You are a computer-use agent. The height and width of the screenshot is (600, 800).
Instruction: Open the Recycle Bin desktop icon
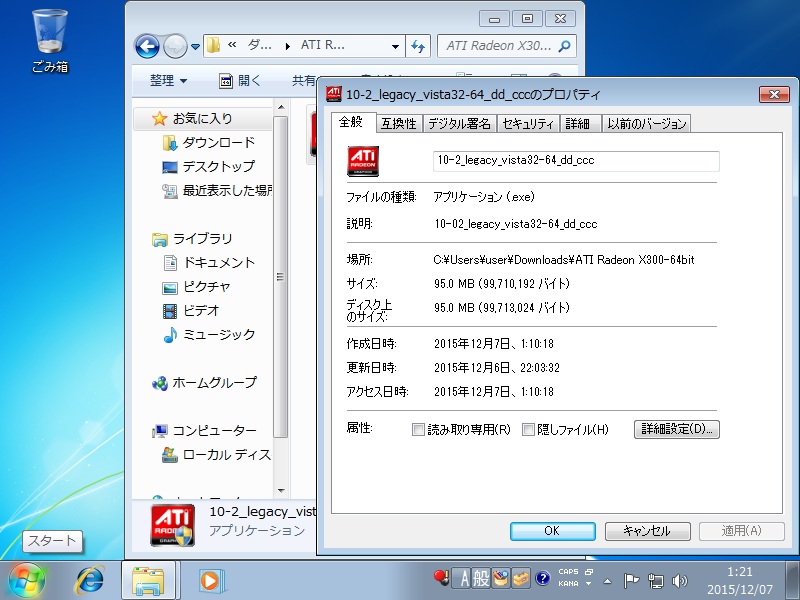tap(50, 41)
